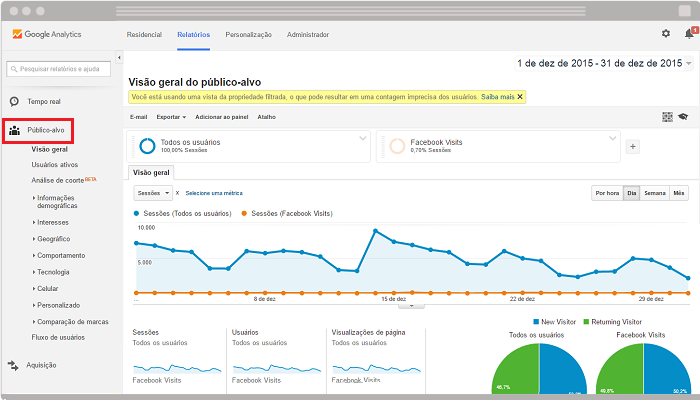Expand the Tecnologia section
The width and height of the screenshot is (700, 400).
tap(51, 272)
